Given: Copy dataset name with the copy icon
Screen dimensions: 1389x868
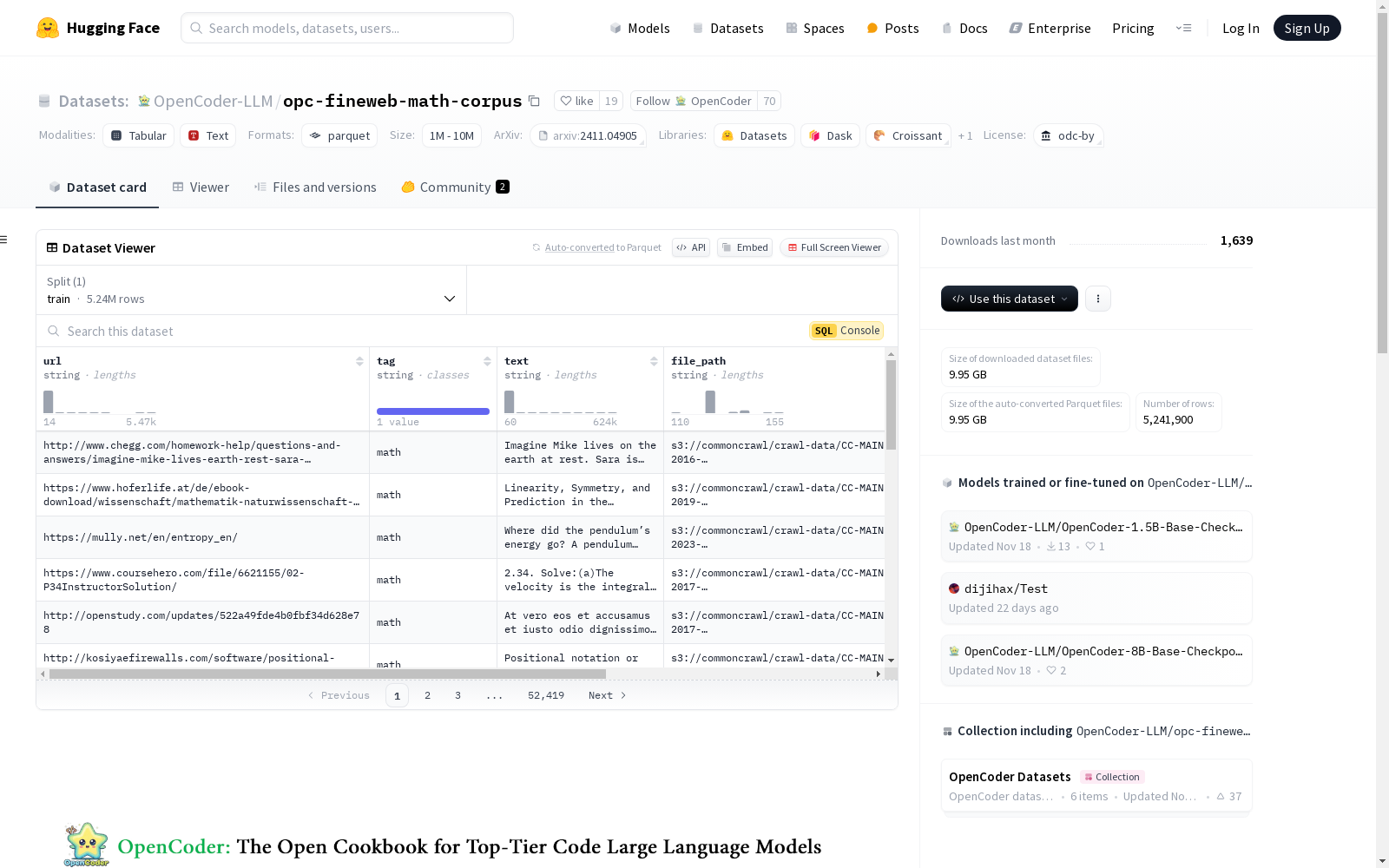Looking at the screenshot, I should [x=535, y=102].
